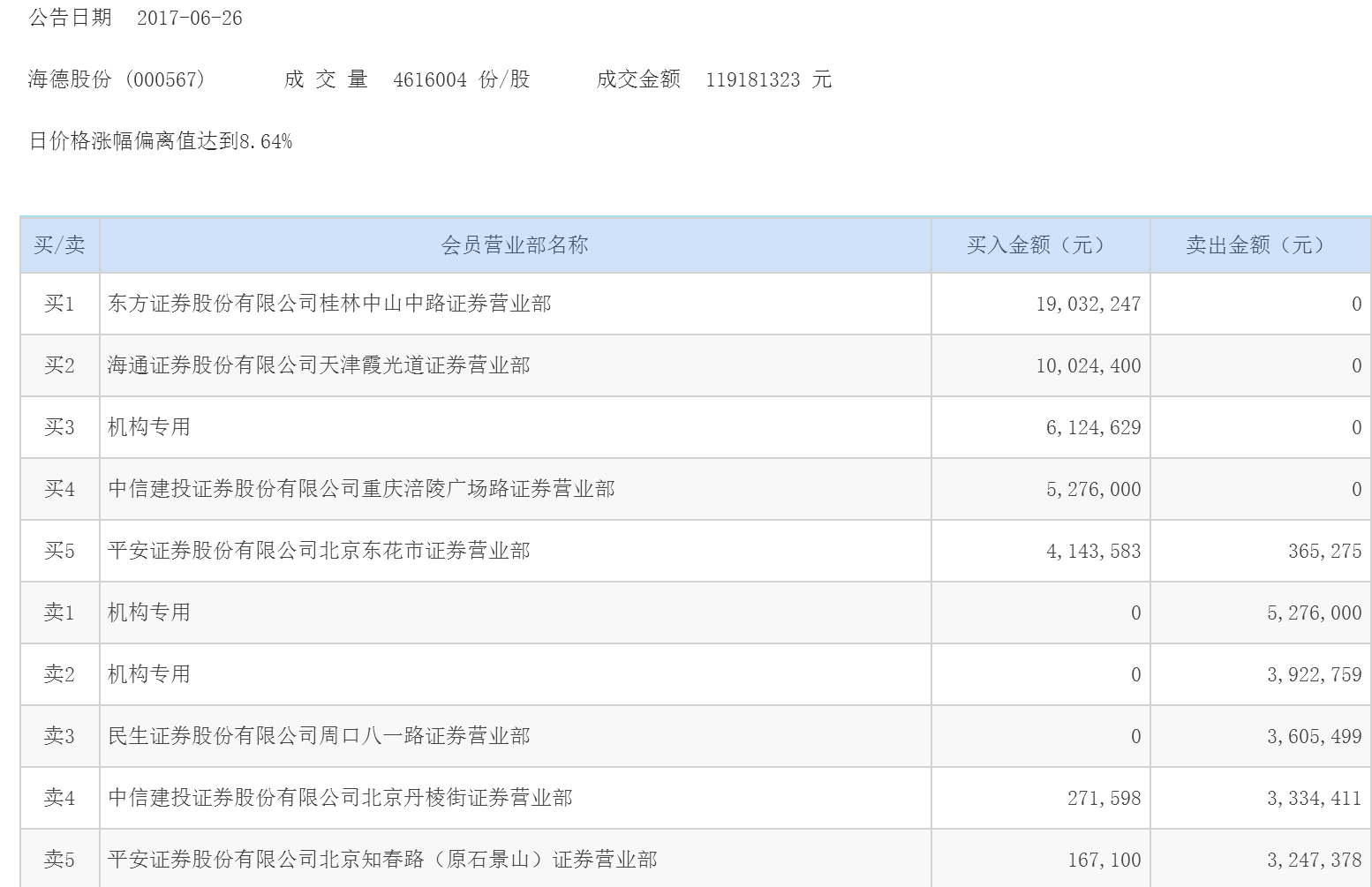Screen dimensions: 1372x887
Task: Click the 会员营业部名称 column header
Action: [515, 245]
